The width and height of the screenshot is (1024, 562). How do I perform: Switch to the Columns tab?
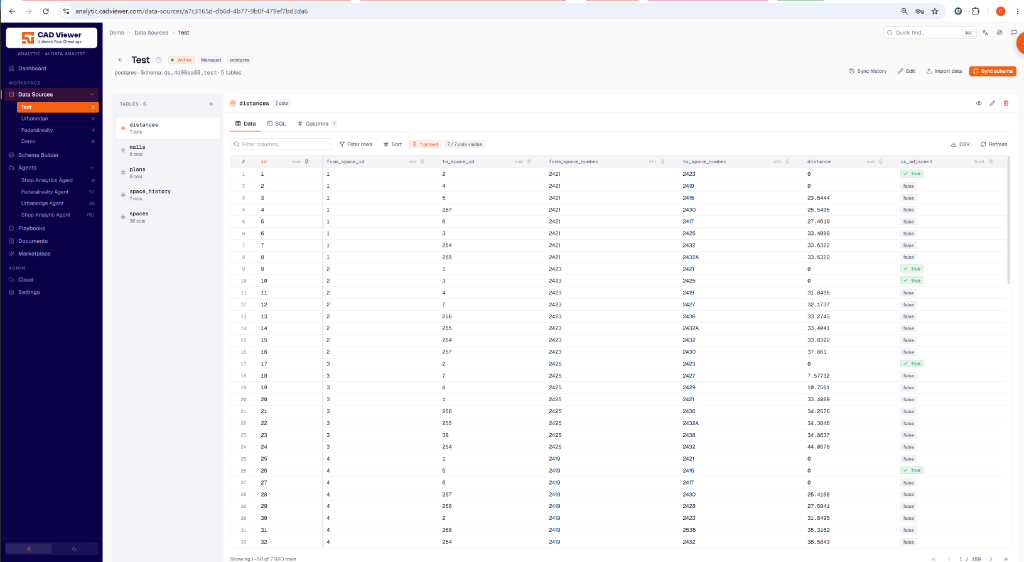[317, 124]
